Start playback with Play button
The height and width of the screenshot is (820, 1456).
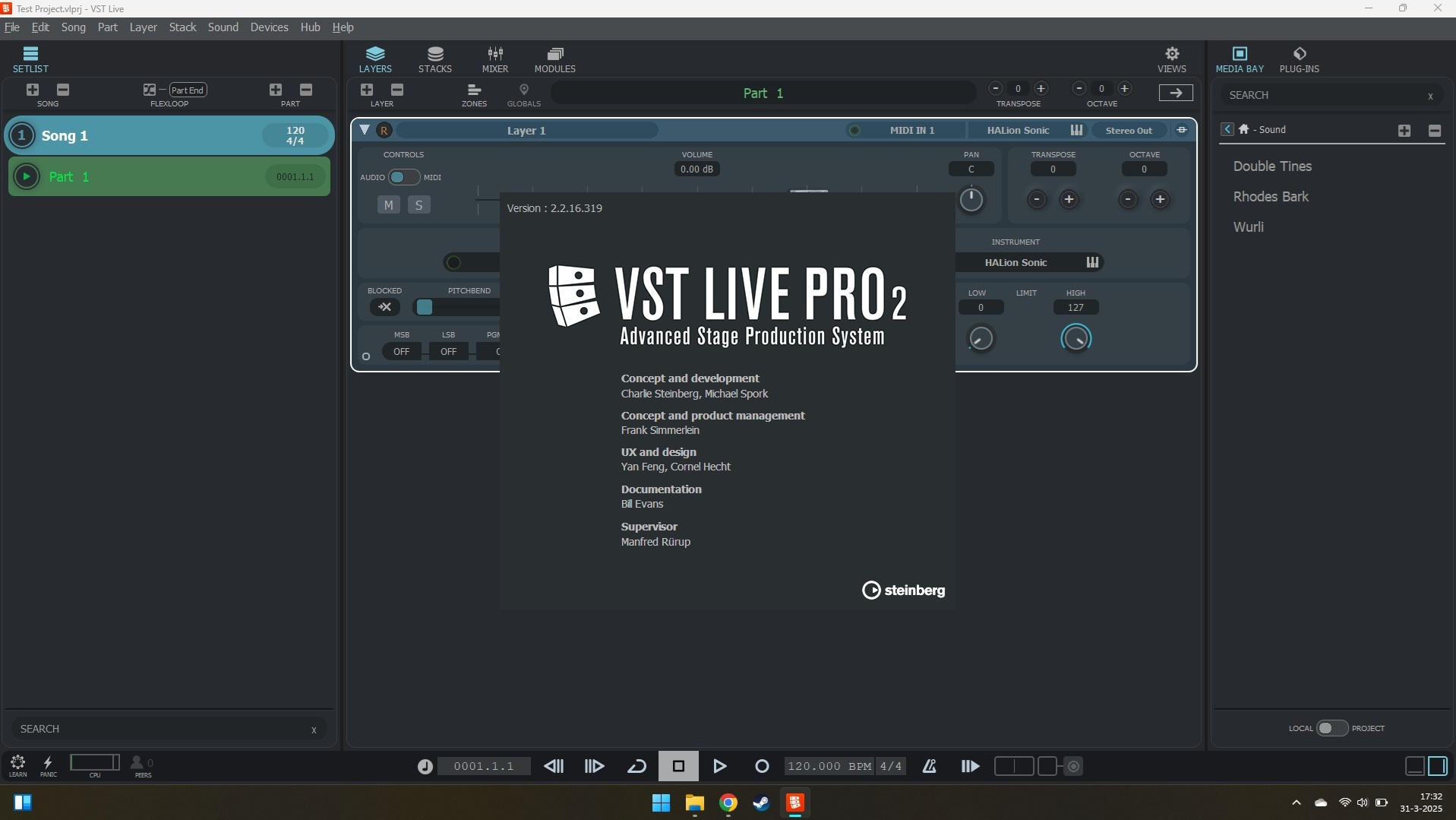719,766
